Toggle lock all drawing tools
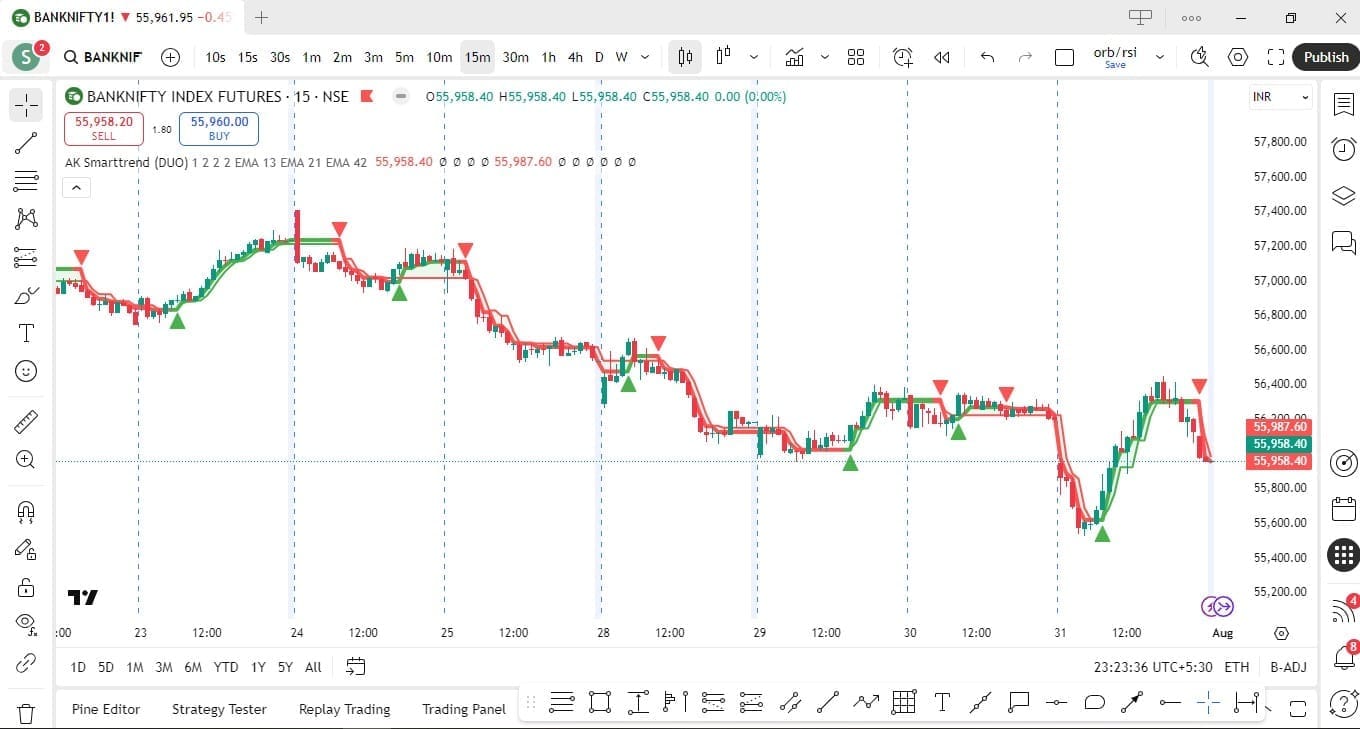 pyautogui.click(x=26, y=587)
